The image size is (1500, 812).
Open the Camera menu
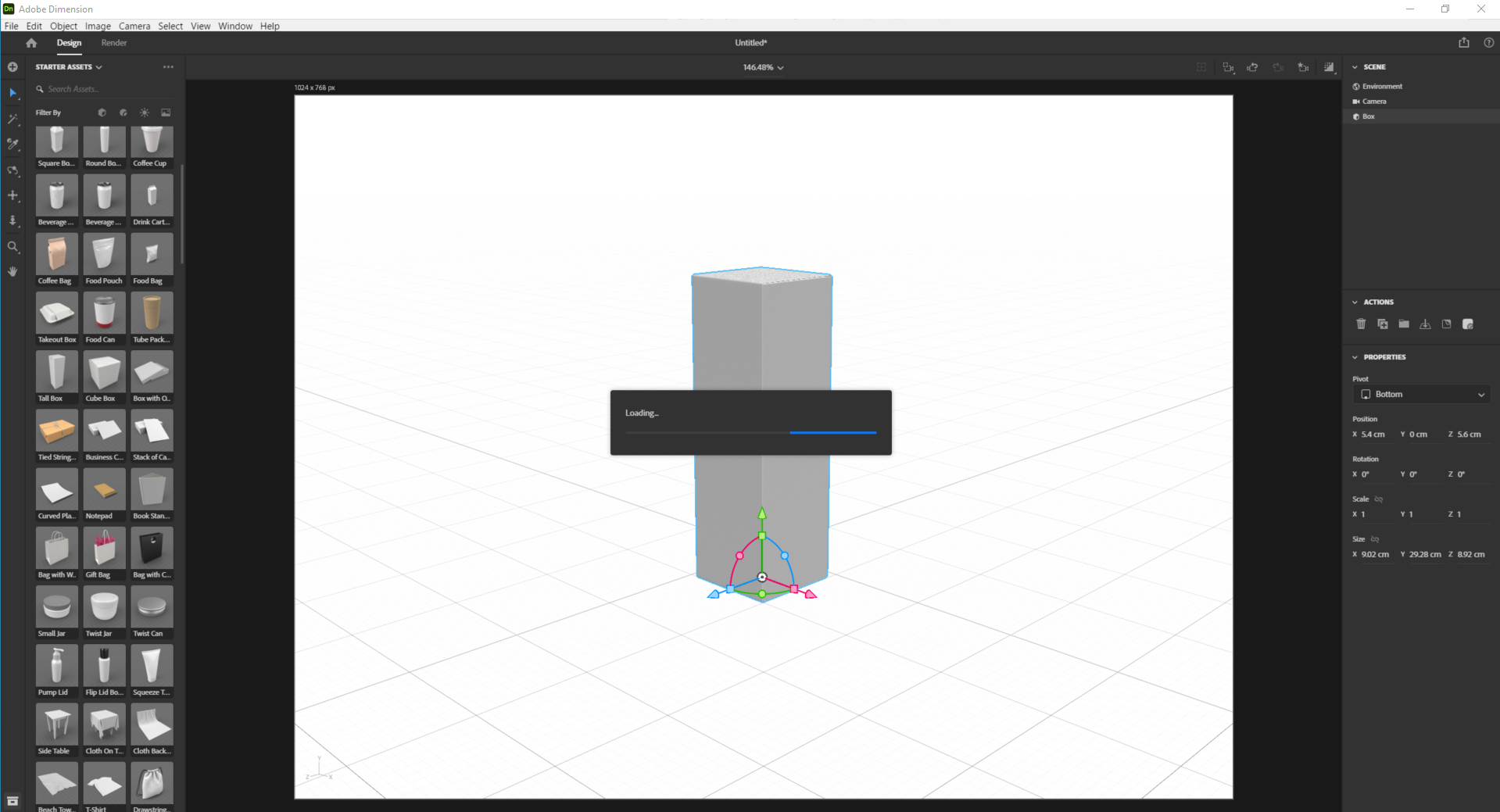(x=134, y=26)
